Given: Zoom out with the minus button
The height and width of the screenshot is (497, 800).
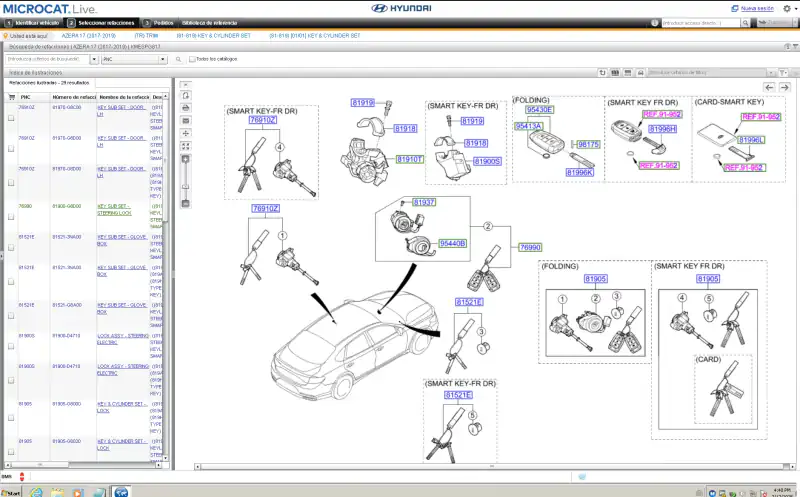Looking at the screenshot, I should 185,204.
